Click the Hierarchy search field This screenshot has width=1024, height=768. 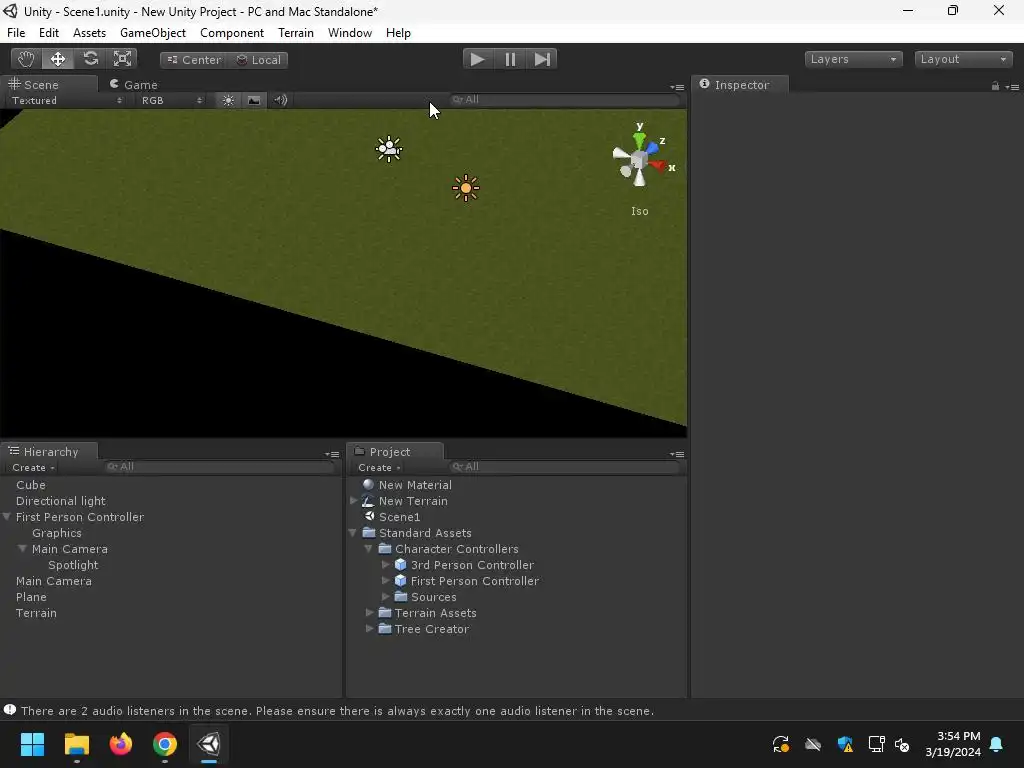[220, 466]
